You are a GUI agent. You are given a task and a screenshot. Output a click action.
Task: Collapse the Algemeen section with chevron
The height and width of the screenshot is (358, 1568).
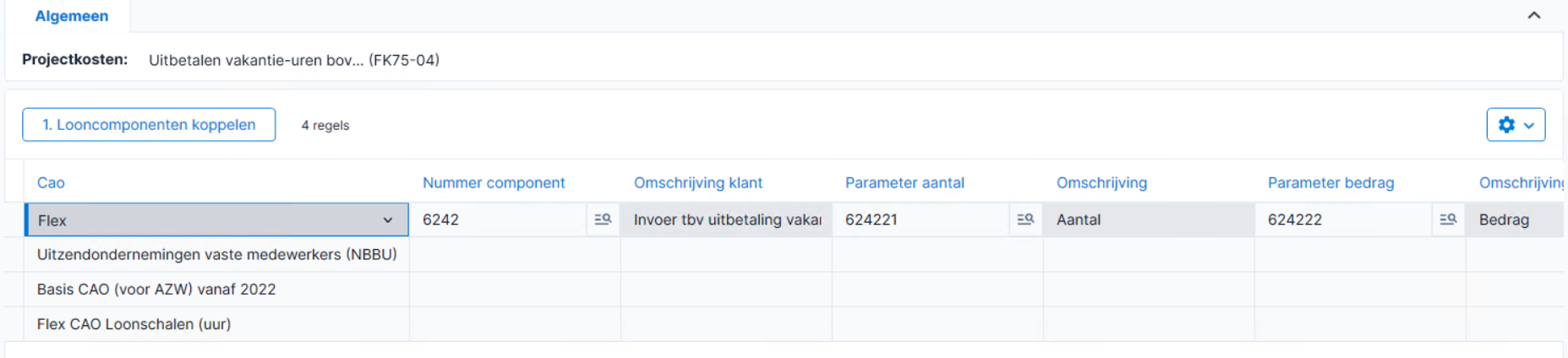pos(1534,15)
